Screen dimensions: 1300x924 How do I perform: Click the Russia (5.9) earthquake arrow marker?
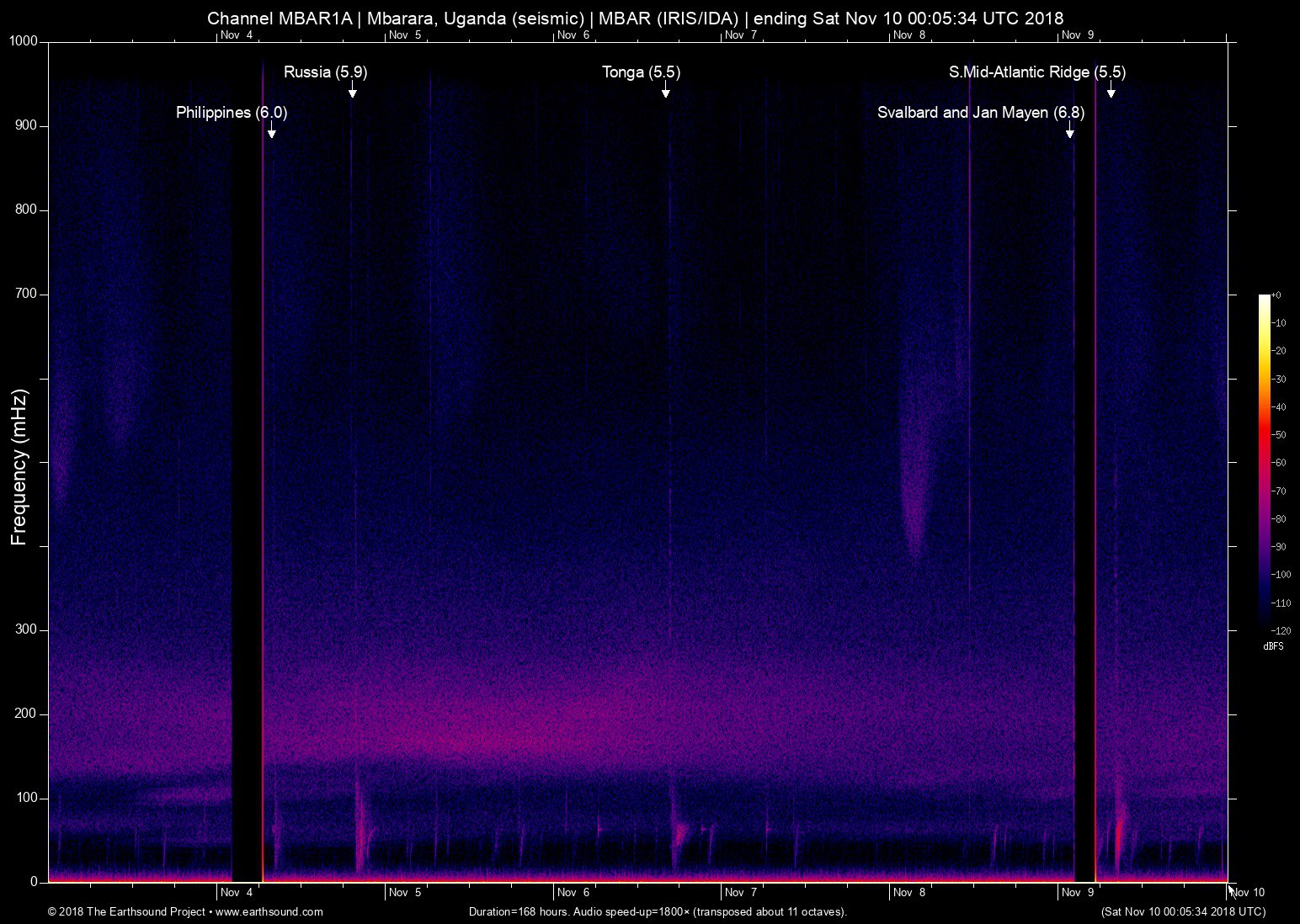(353, 93)
